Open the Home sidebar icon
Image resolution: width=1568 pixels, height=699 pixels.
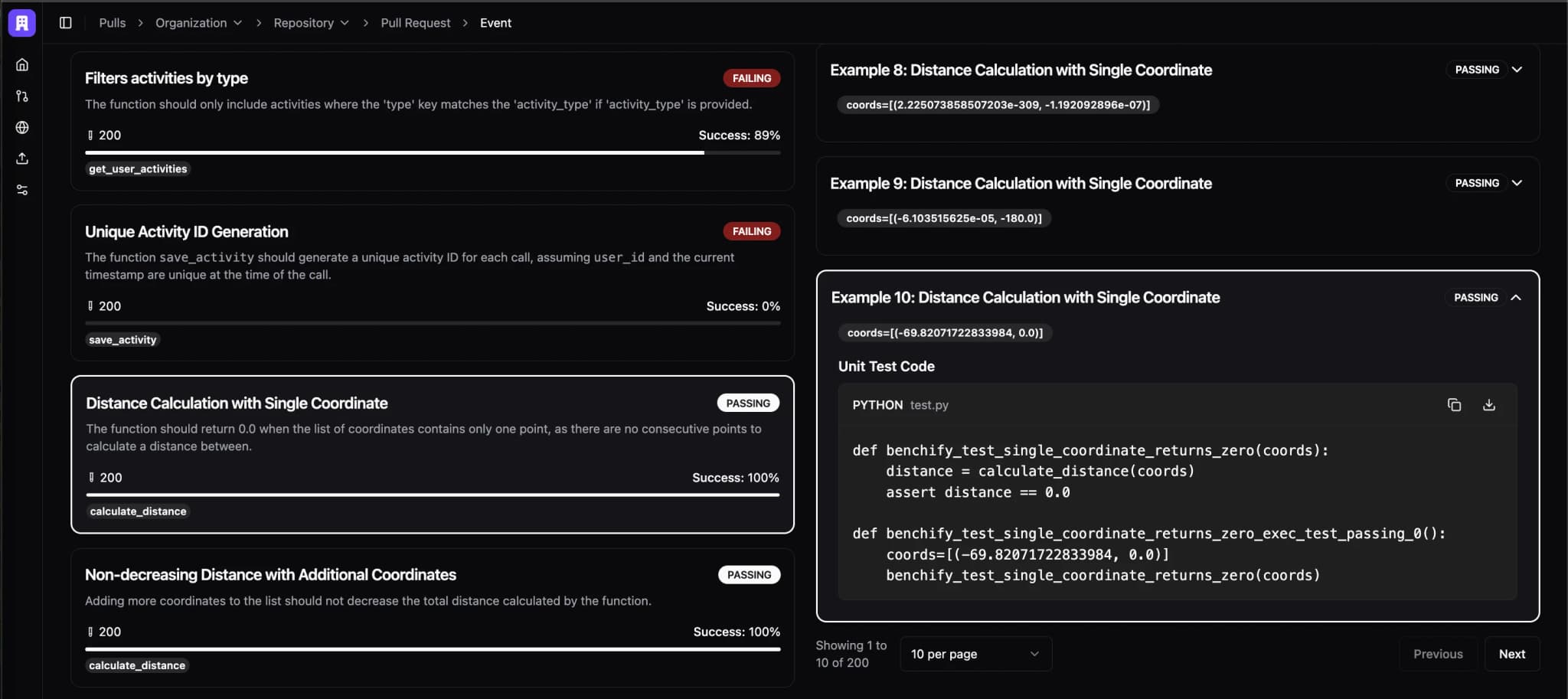(x=21, y=64)
